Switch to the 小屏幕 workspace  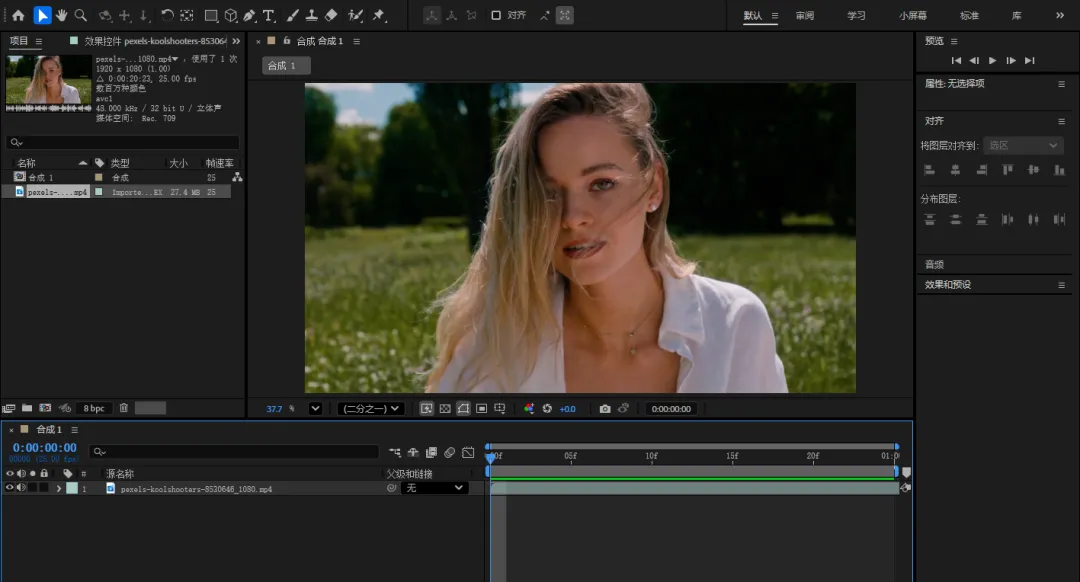tap(912, 16)
